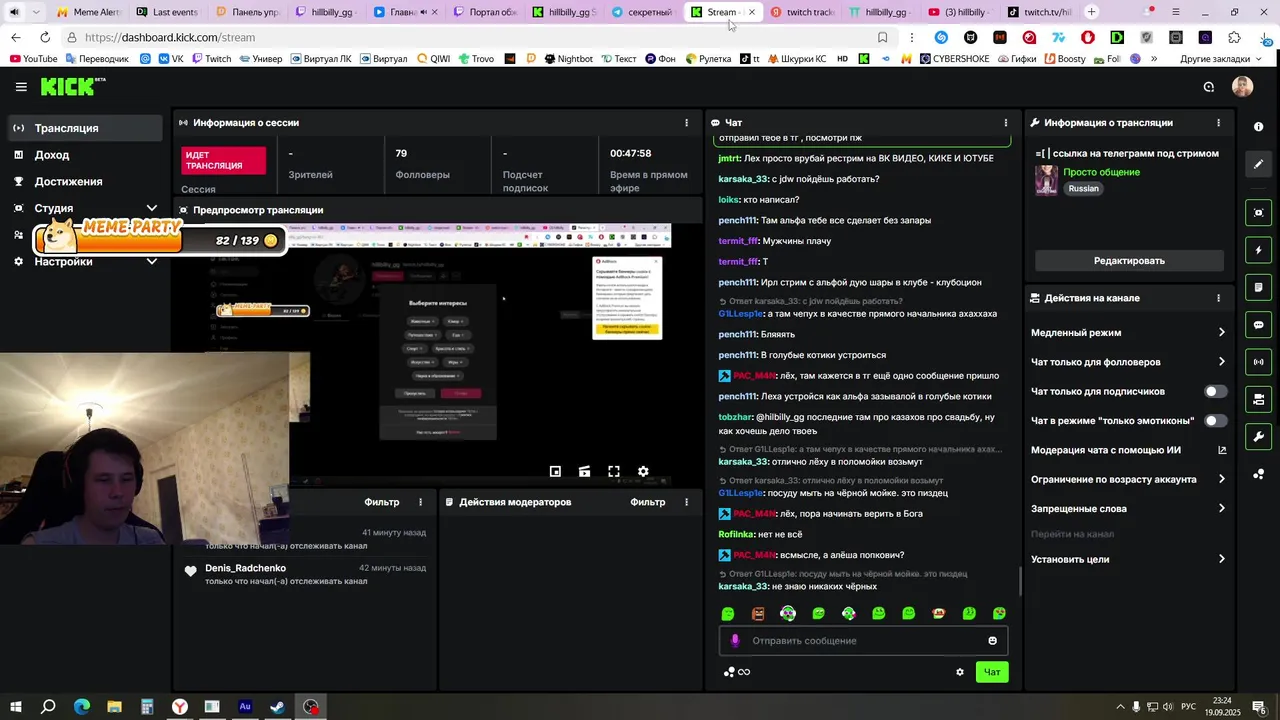Screen dimensions: 1280x720
Task: Enter fullscreen in stream preview
Action: pos(614,472)
